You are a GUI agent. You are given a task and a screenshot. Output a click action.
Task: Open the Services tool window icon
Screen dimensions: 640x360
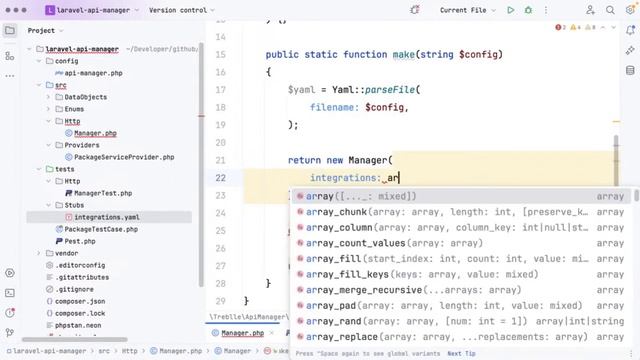pyautogui.click(x=10, y=273)
